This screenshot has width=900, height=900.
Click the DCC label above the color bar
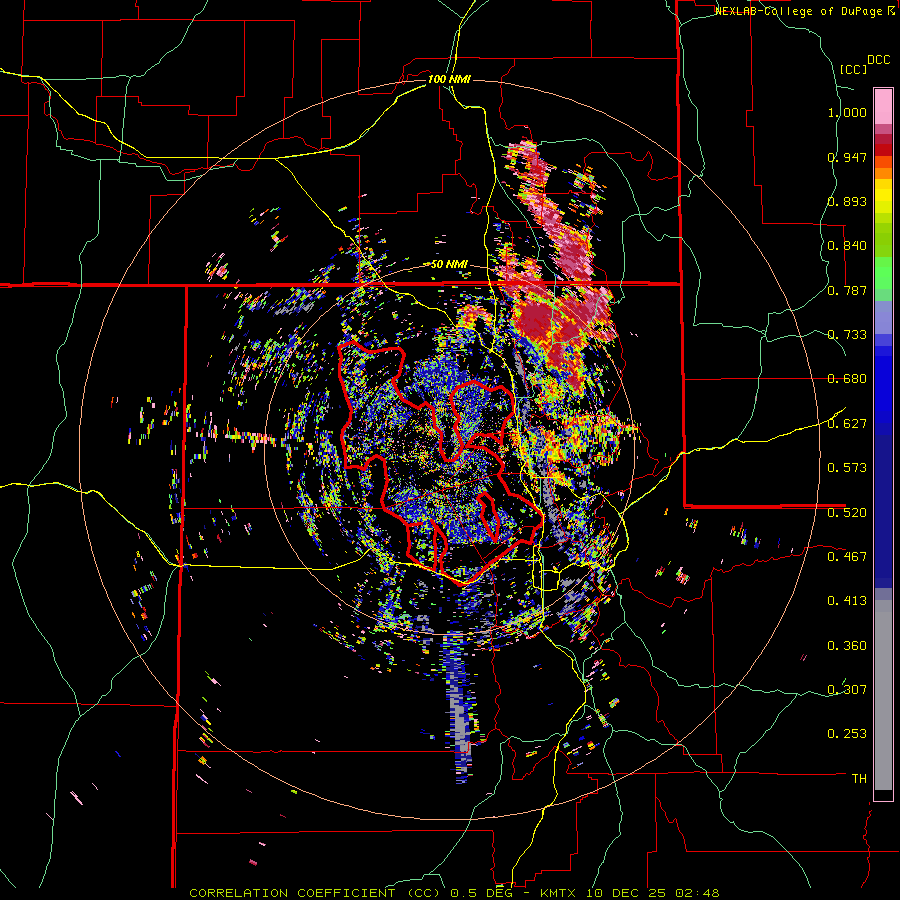pos(878,60)
